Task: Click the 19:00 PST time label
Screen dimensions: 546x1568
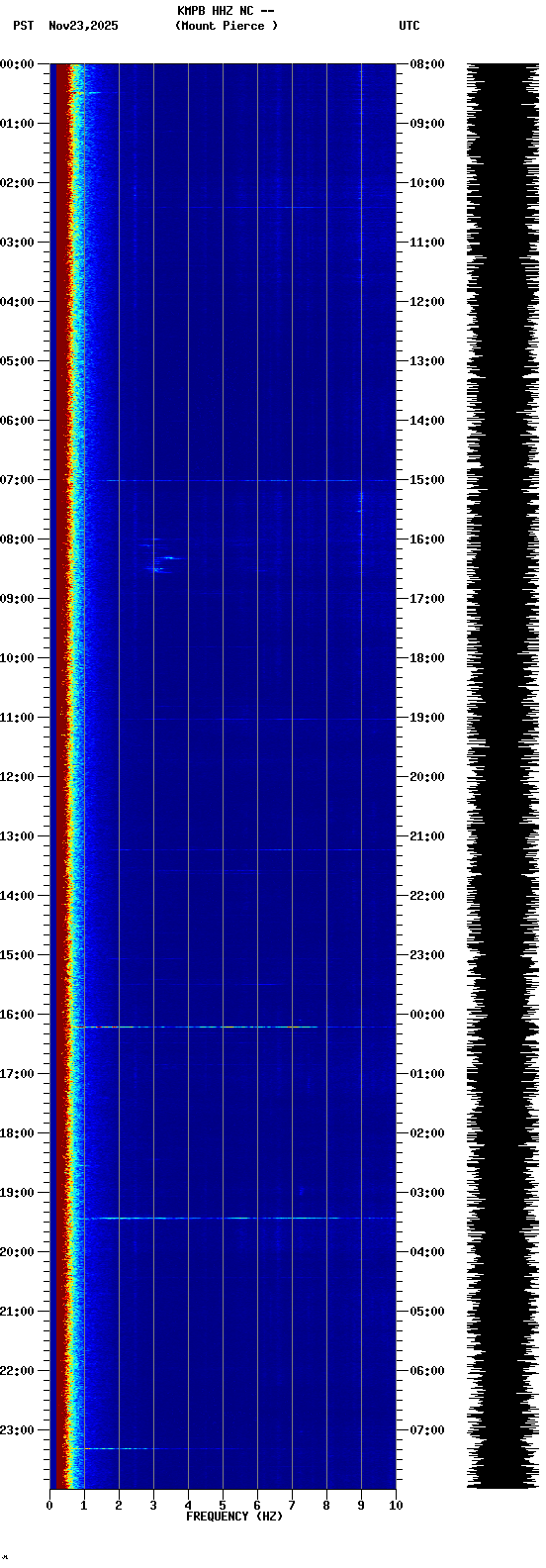Action: (x=17, y=1193)
